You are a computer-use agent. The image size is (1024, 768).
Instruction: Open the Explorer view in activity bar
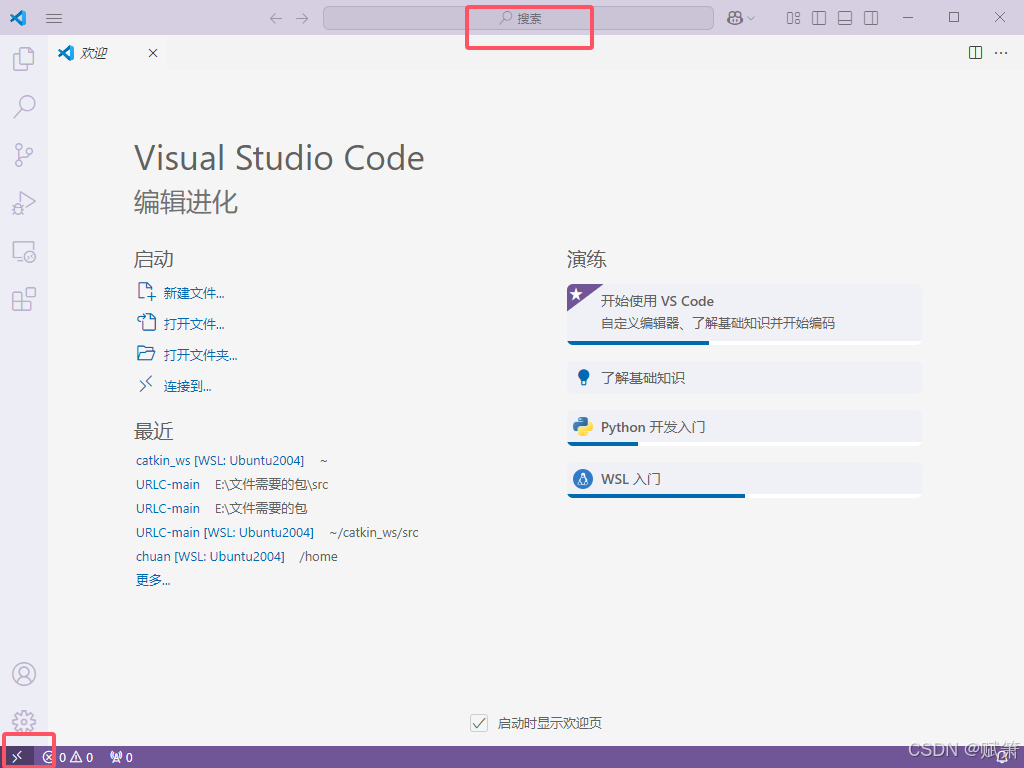click(24, 59)
